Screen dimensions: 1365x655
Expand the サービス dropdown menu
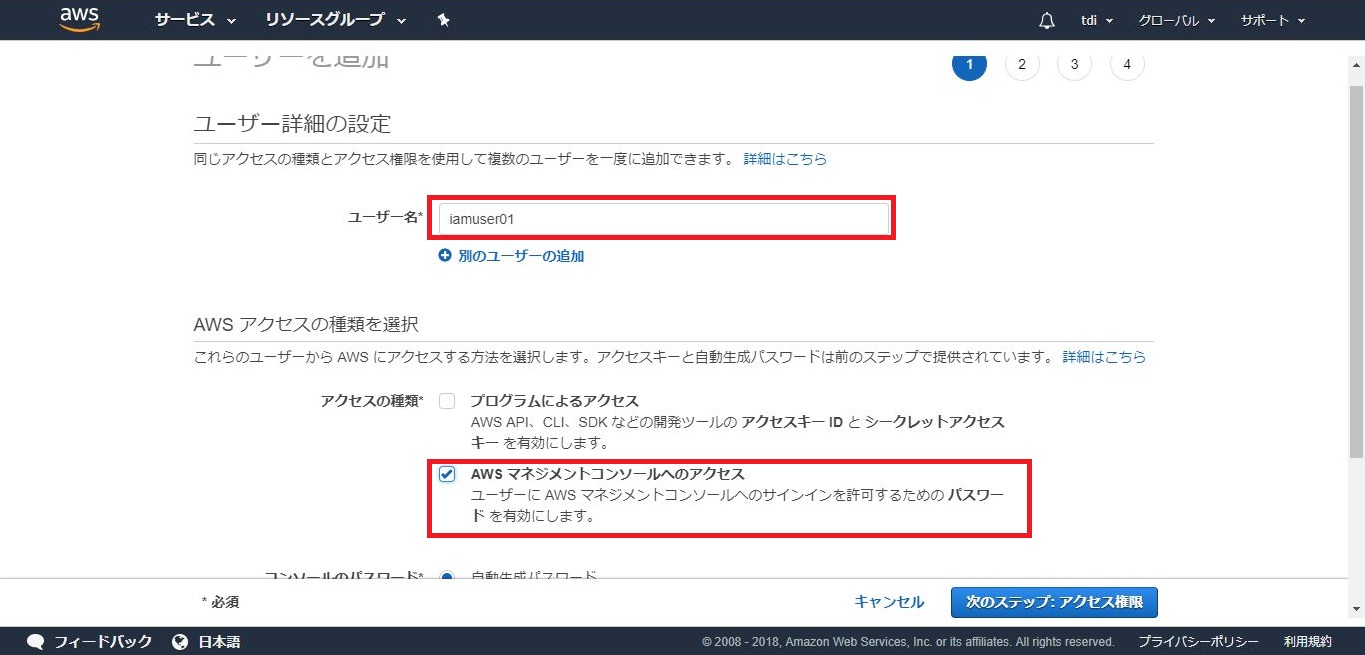coord(195,20)
